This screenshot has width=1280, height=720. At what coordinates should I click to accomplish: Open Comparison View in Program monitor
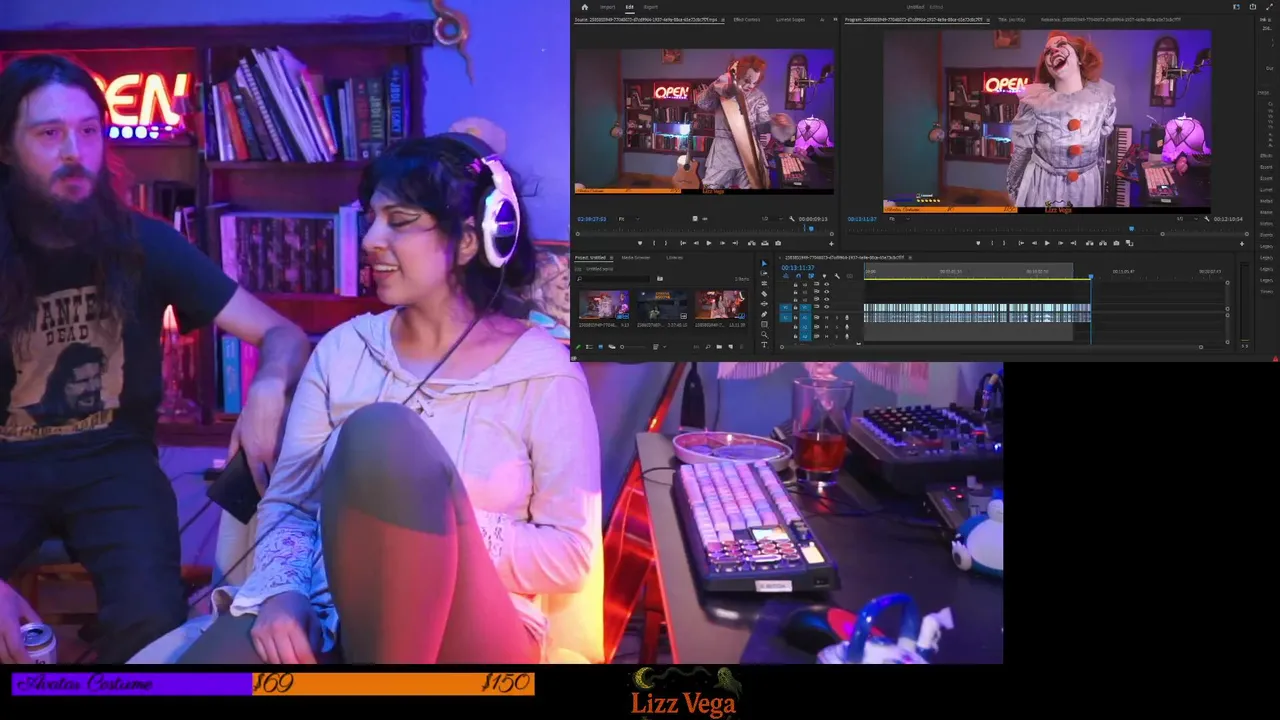[1129, 243]
